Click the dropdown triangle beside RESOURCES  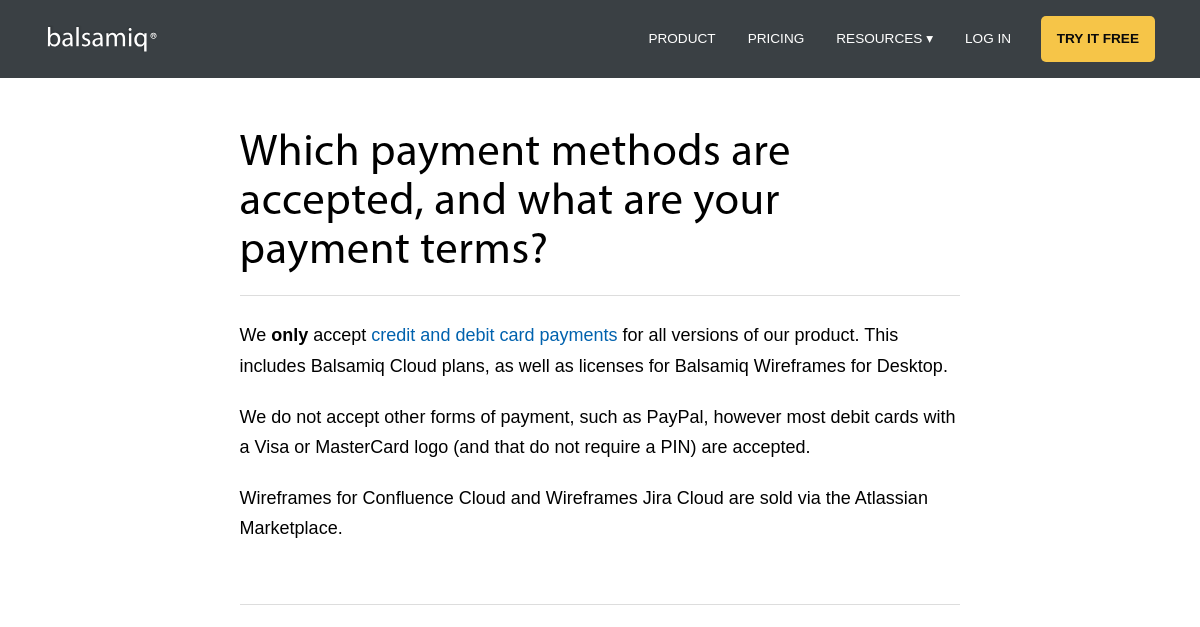[x=931, y=39]
